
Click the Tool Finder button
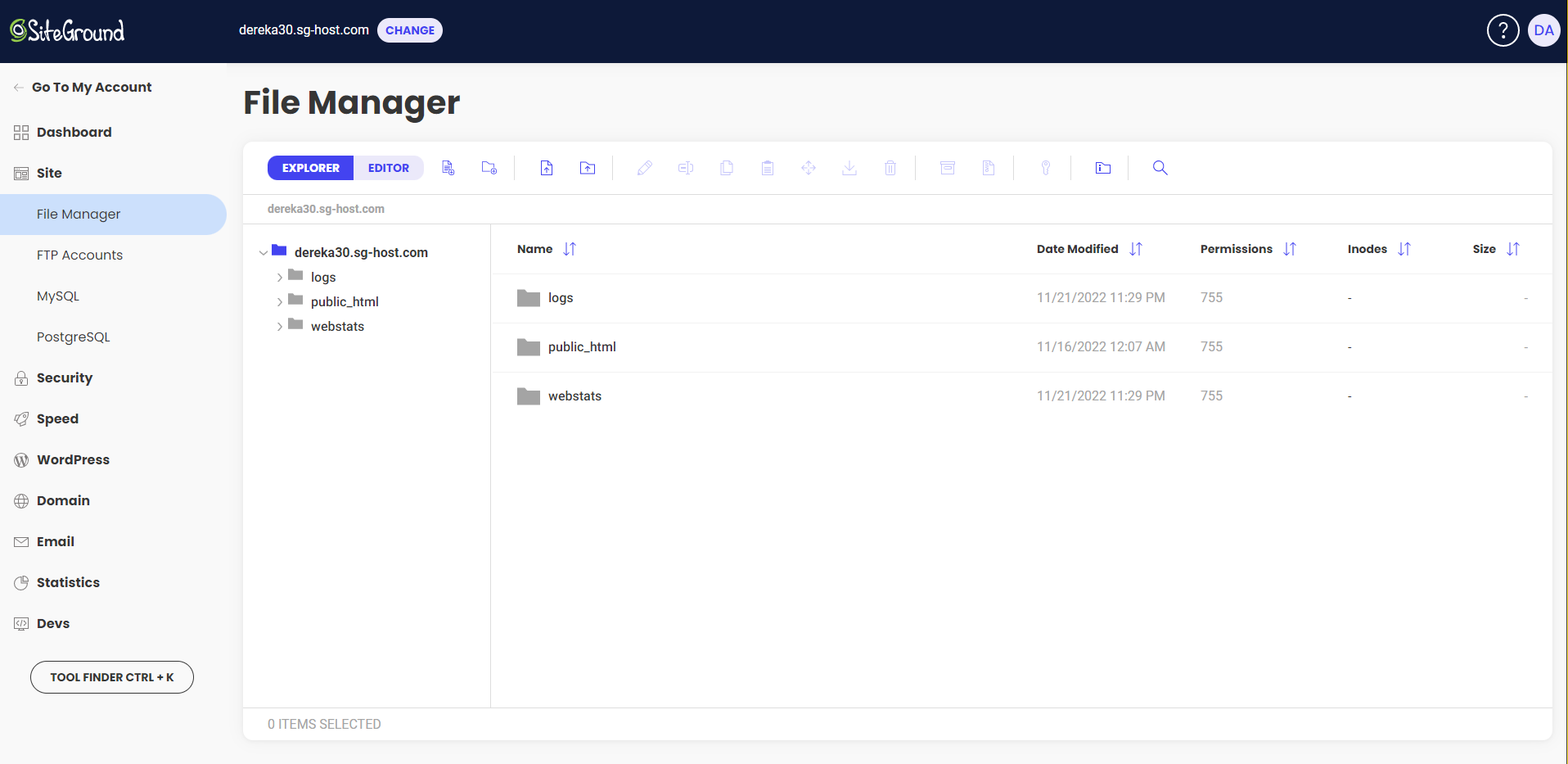point(112,677)
